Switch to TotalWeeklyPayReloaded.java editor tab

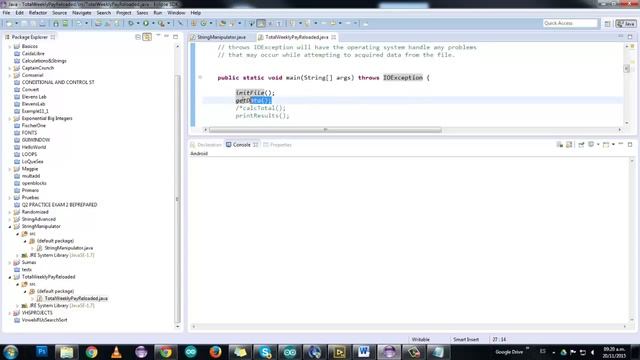(x=296, y=37)
